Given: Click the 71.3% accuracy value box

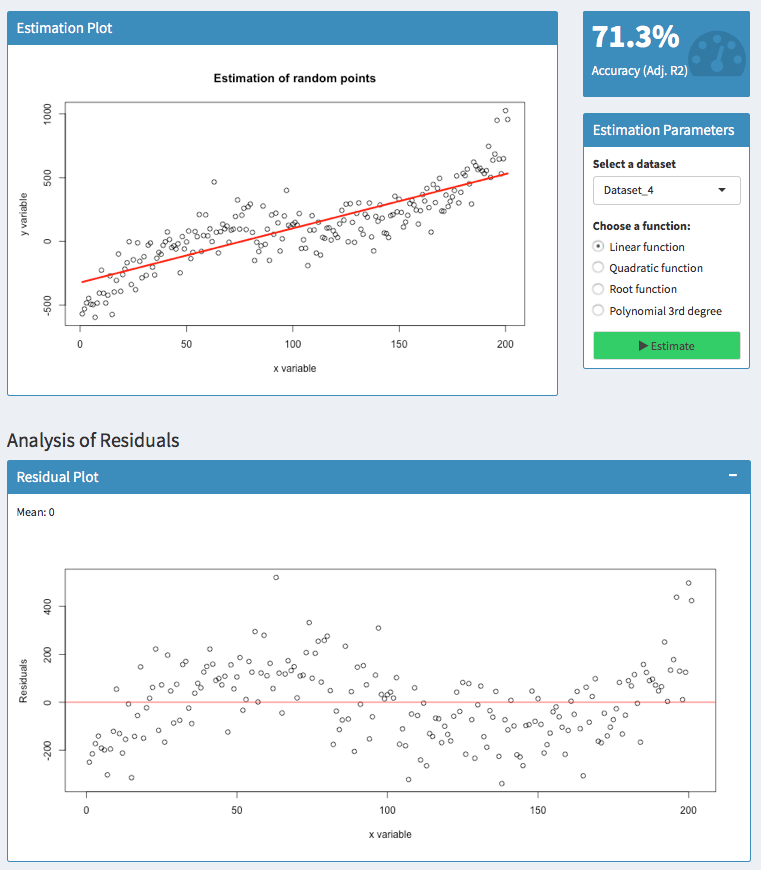Looking at the screenshot, I should point(666,54).
